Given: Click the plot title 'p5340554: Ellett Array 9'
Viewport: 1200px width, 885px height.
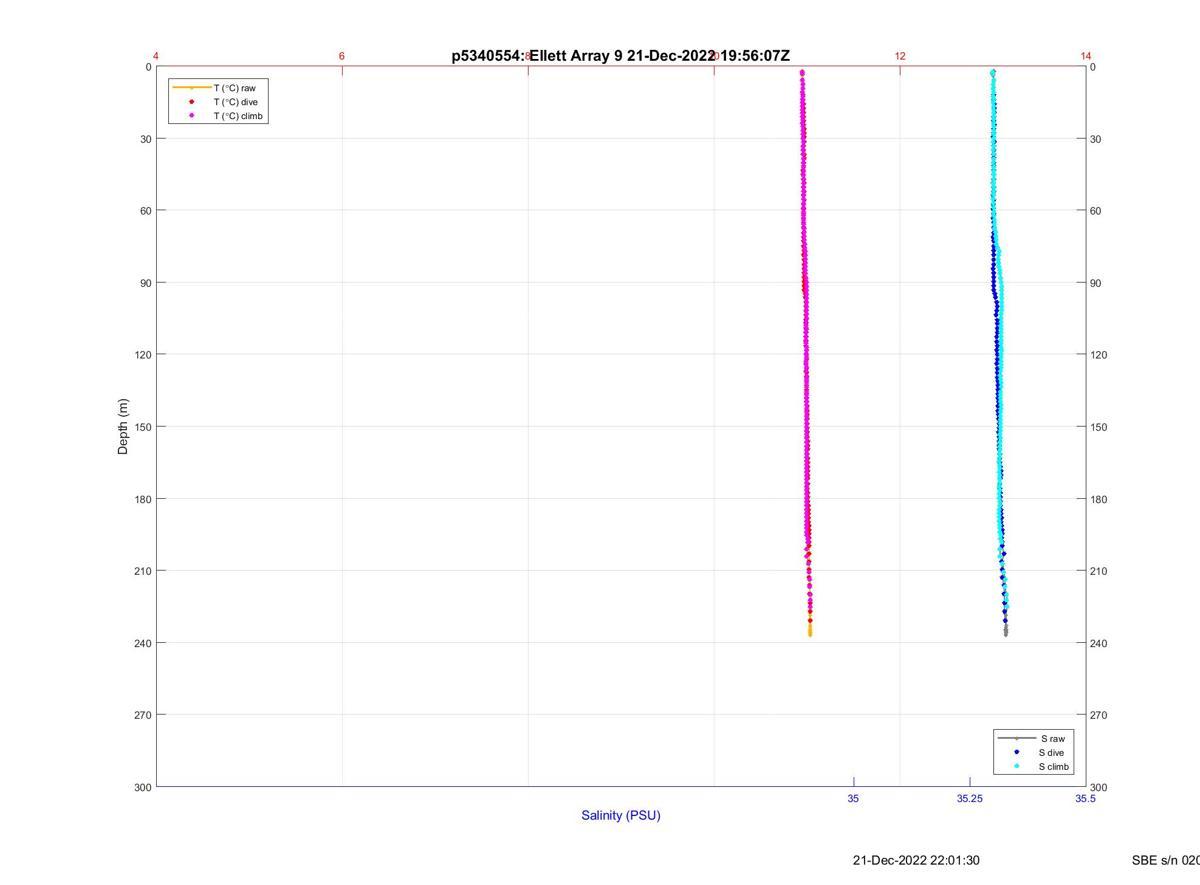Looking at the screenshot, I should coord(537,56).
